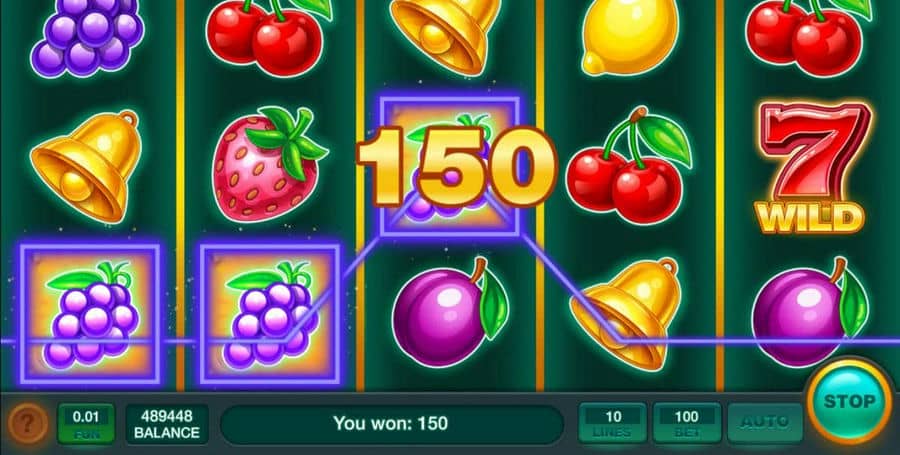Click the plum symbol above STOP button
The width and height of the screenshot is (900, 455).
(809, 312)
